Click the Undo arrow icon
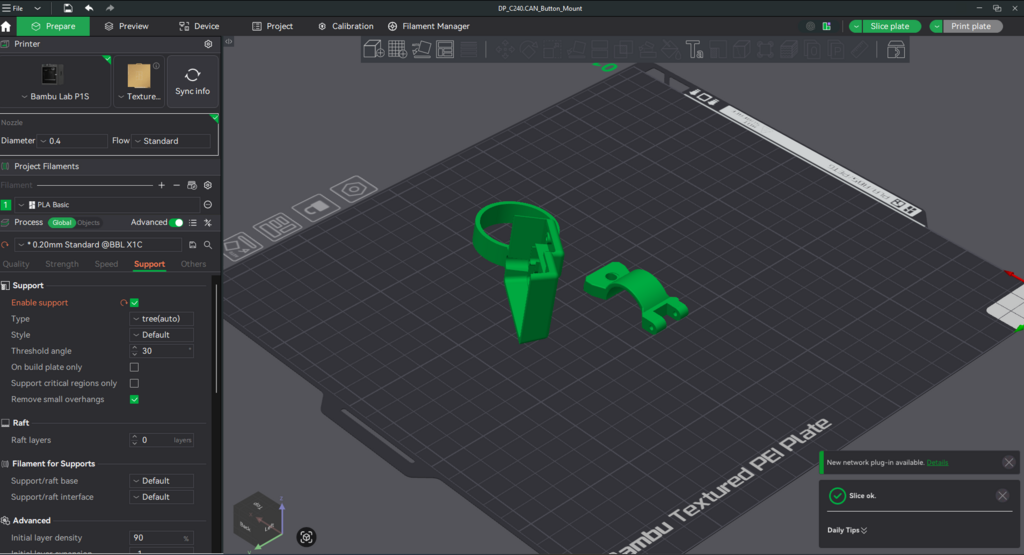Screen dimensions: 1024x555 [89, 8]
